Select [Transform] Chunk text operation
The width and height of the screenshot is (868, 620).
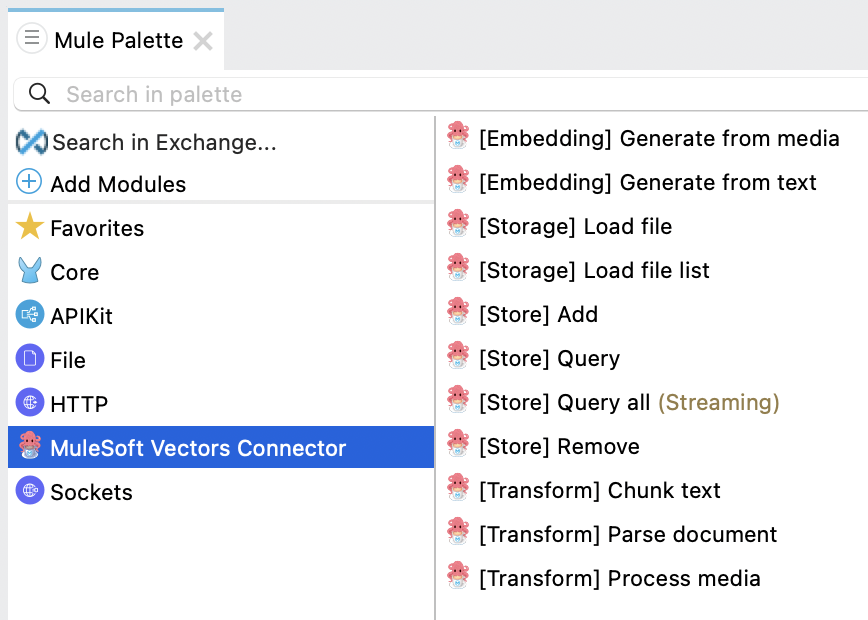pyautogui.click(x=600, y=490)
